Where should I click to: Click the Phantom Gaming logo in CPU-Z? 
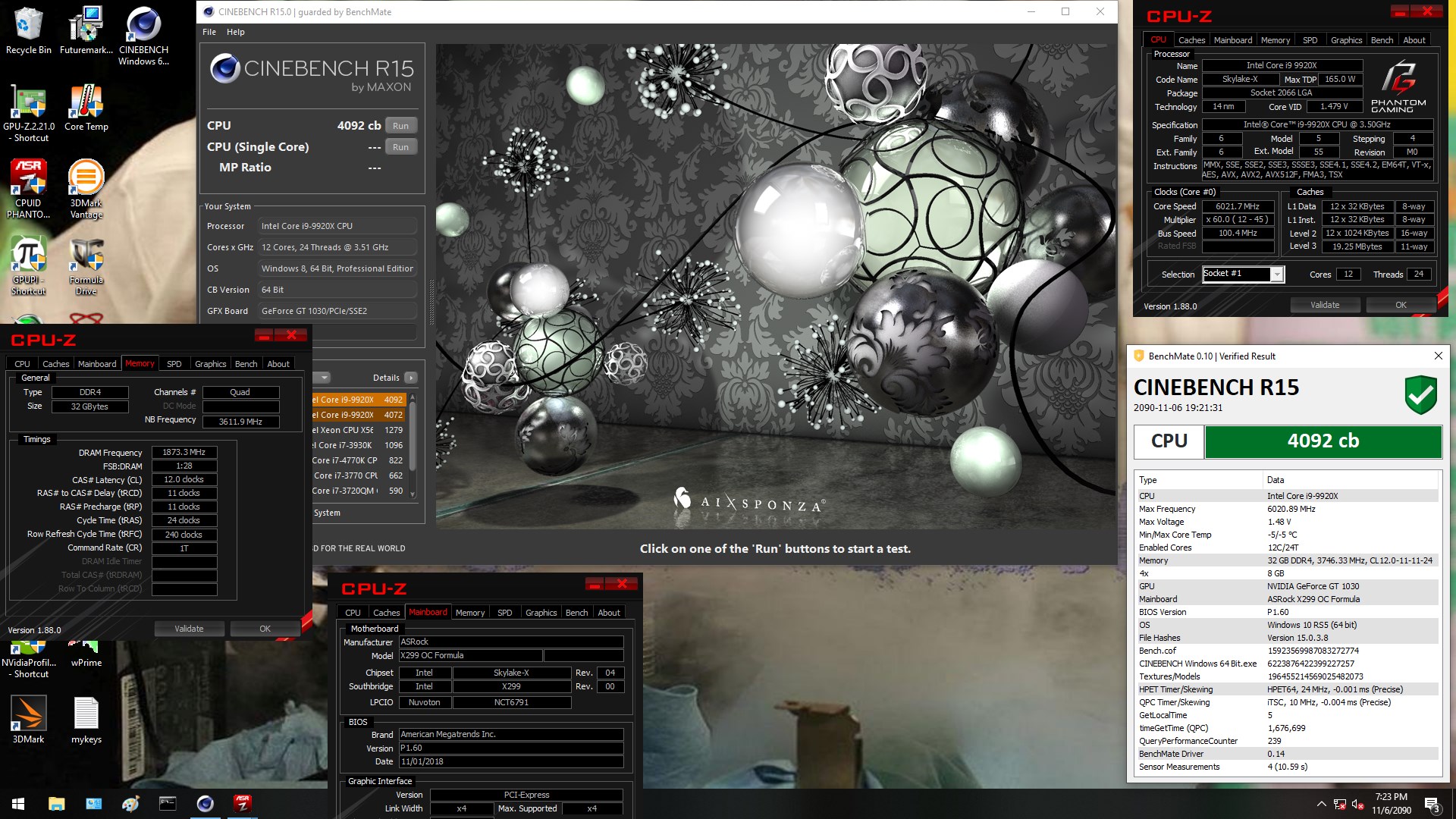point(1398,87)
